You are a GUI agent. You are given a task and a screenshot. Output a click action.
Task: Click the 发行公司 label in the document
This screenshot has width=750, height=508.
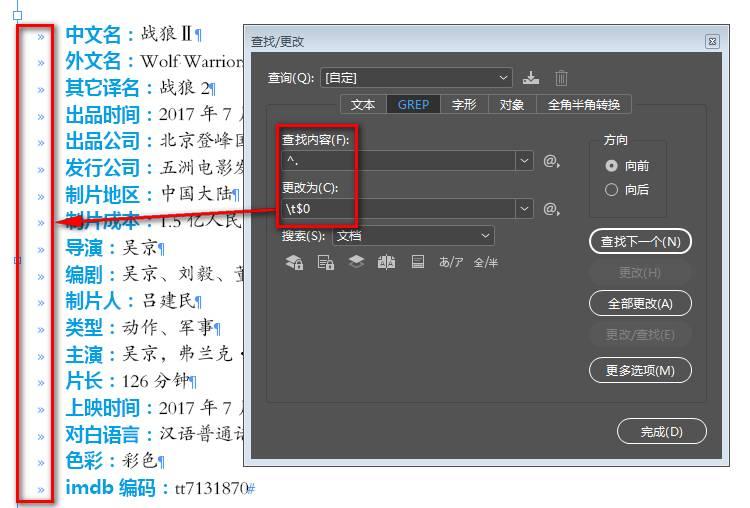click(x=102, y=168)
